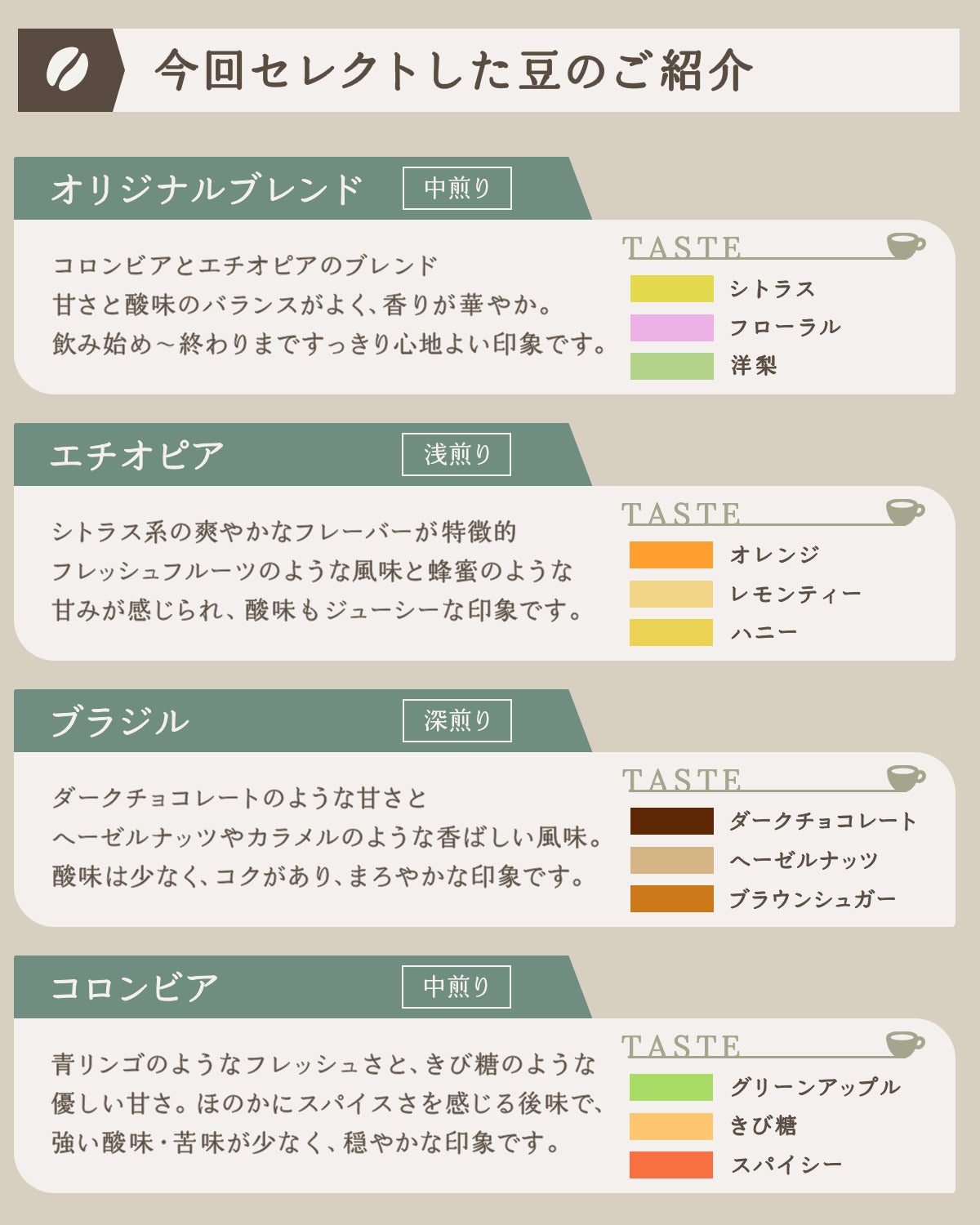Pick the pink フローラル color swatch

click(x=671, y=327)
